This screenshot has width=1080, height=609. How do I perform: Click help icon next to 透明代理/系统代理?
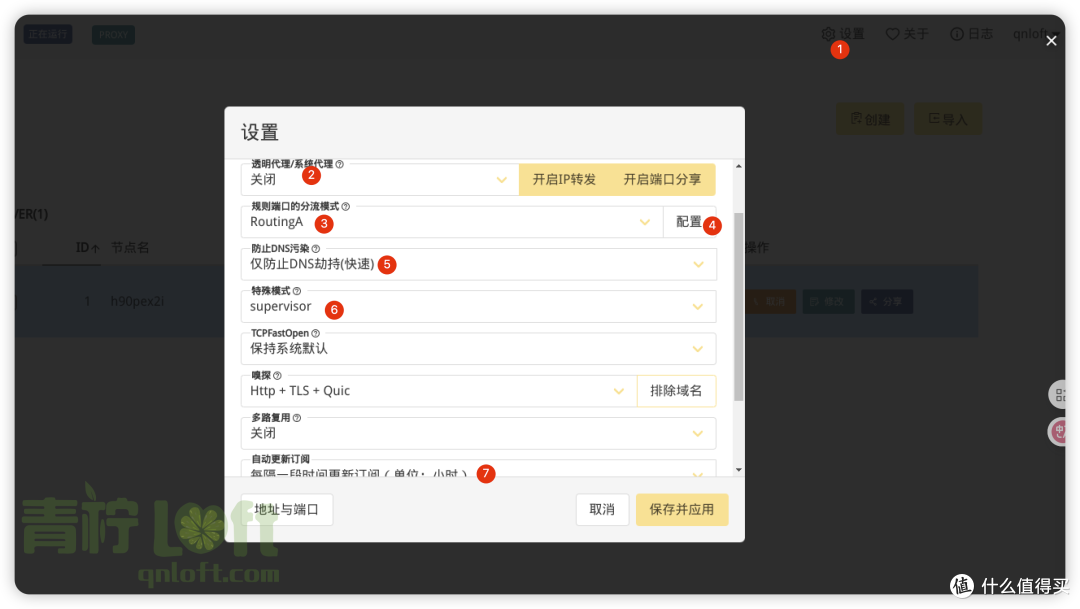coord(340,164)
